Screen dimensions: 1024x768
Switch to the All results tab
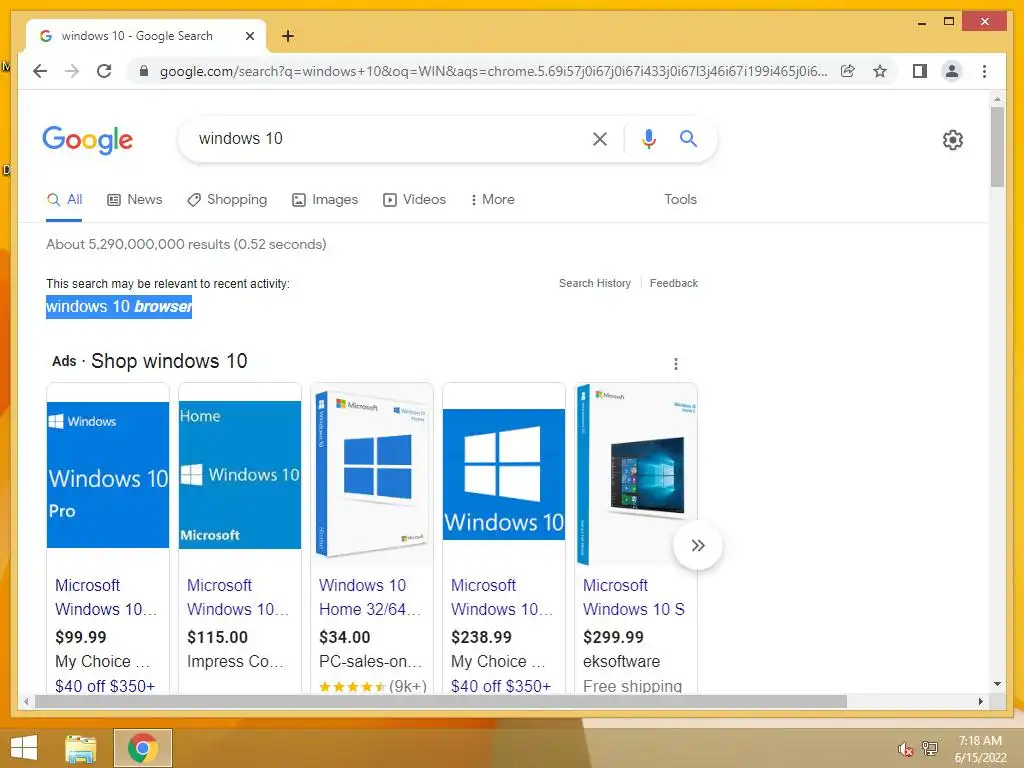click(x=64, y=200)
